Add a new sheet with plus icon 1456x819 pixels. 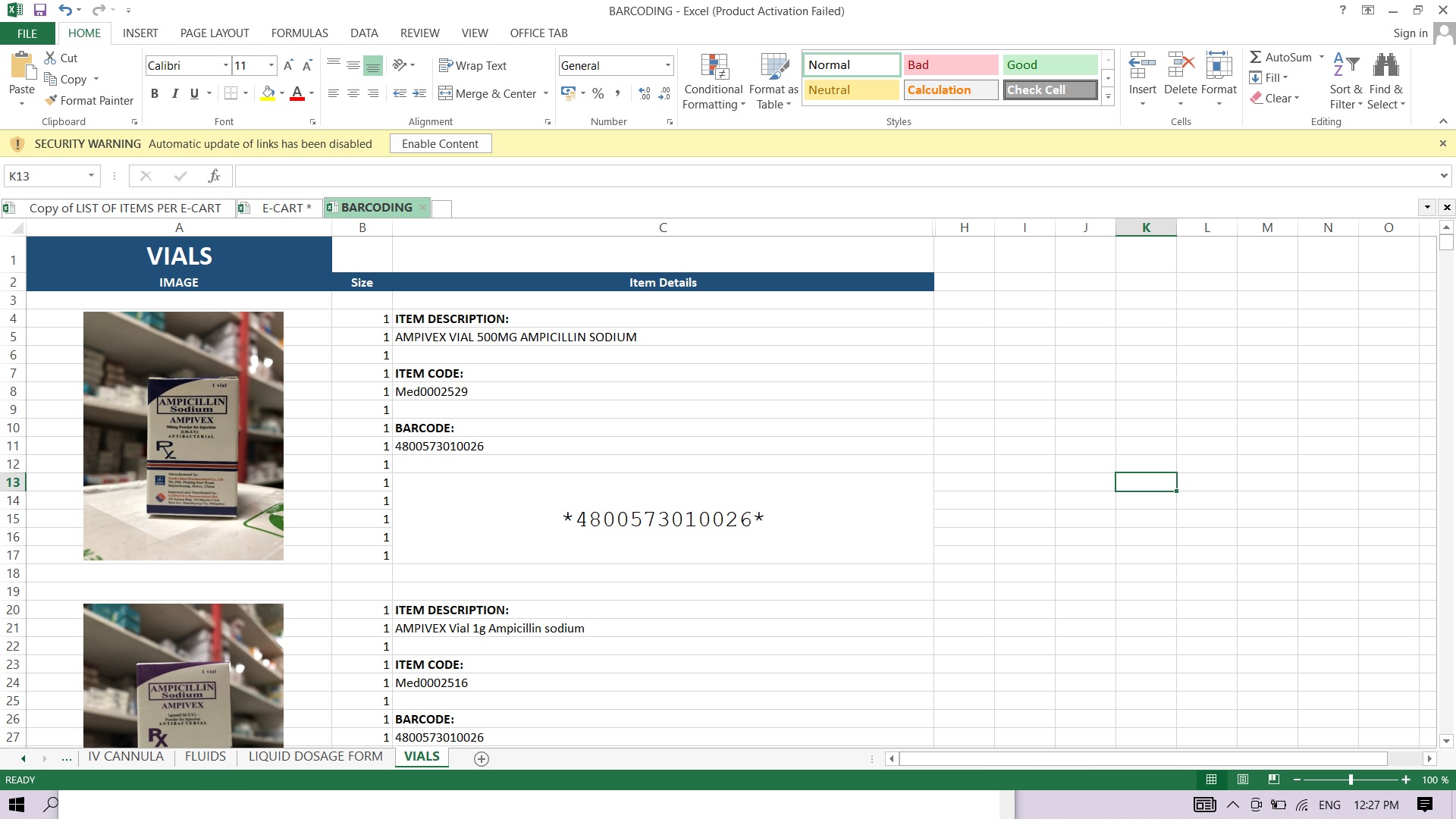[481, 758]
